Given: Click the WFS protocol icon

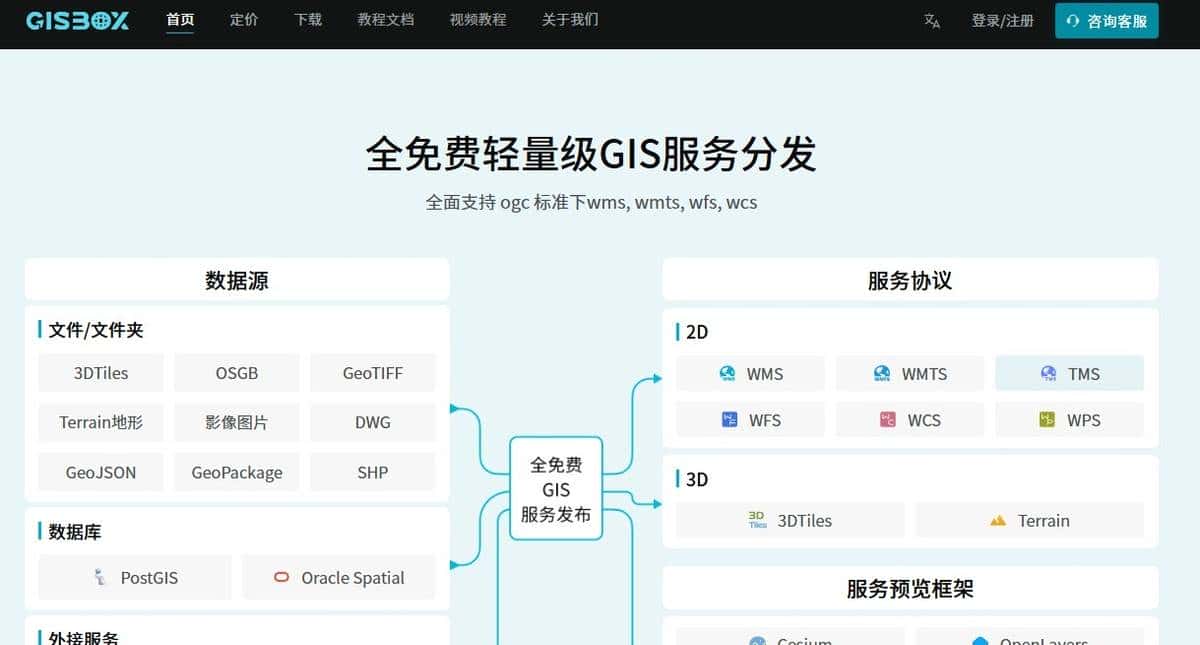Looking at the screenshot, I should 730,419.
